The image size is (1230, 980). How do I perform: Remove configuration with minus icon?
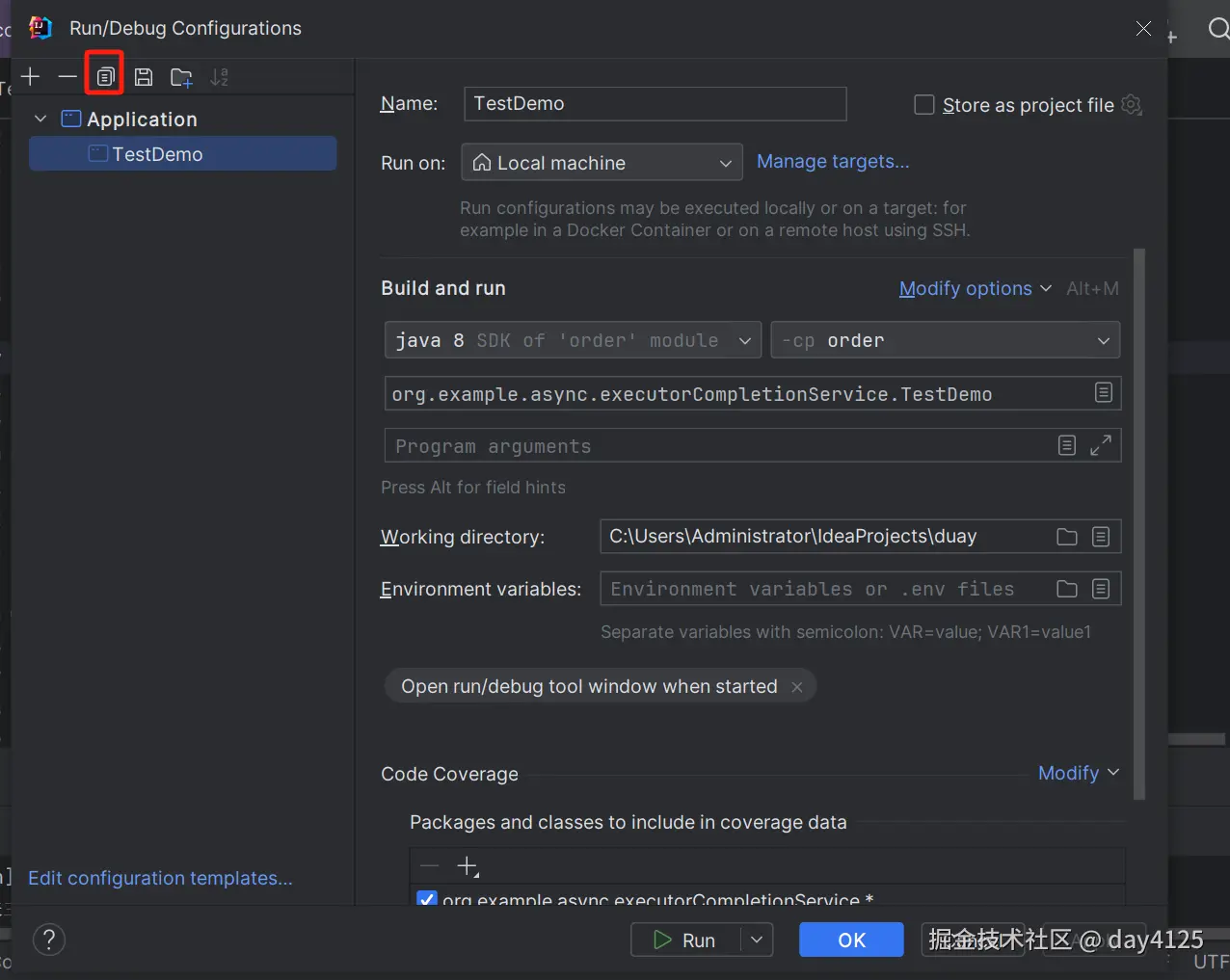(x=67, y=77)
